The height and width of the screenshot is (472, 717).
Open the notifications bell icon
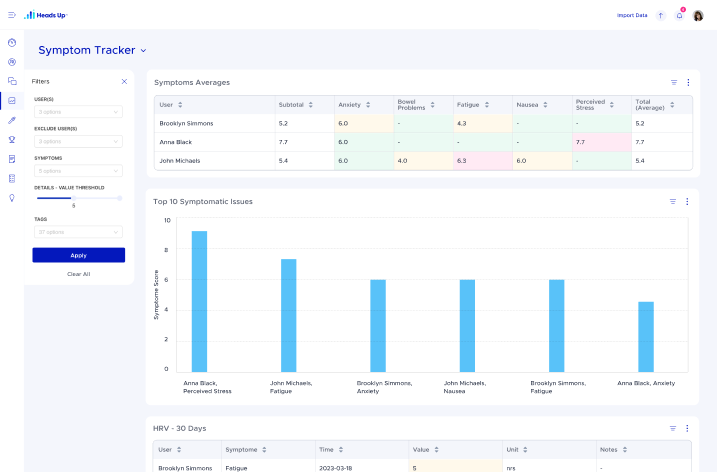pos(679,16)
